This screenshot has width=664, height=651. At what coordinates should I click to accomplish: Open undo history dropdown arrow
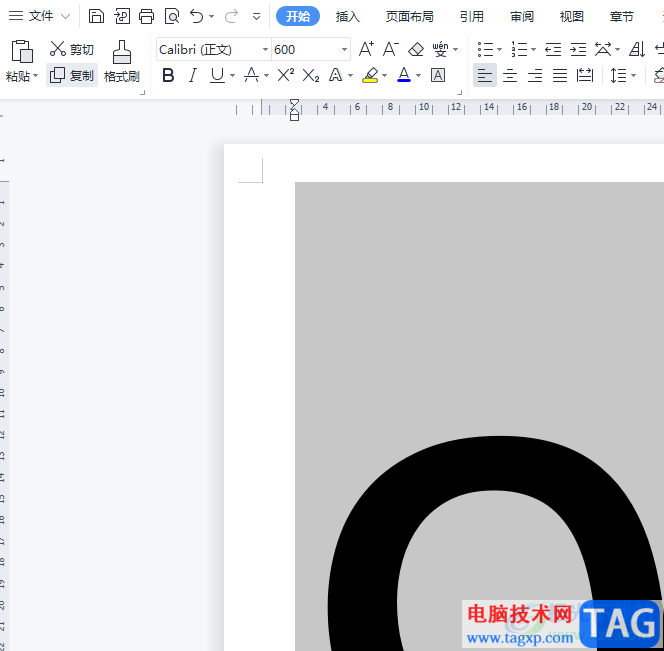(x=212, y=17)
